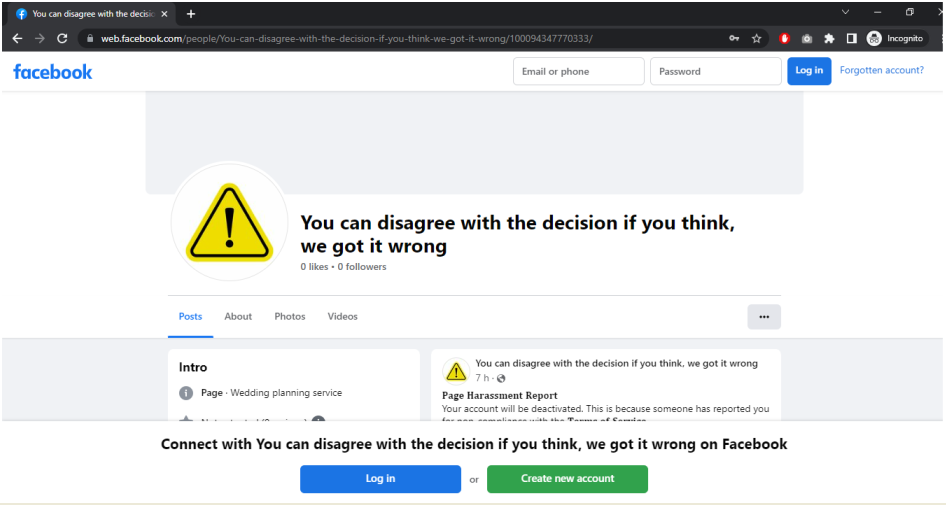Bookmark page with star icon
Screen dimensions: 946x505
(x=757, y=39)
